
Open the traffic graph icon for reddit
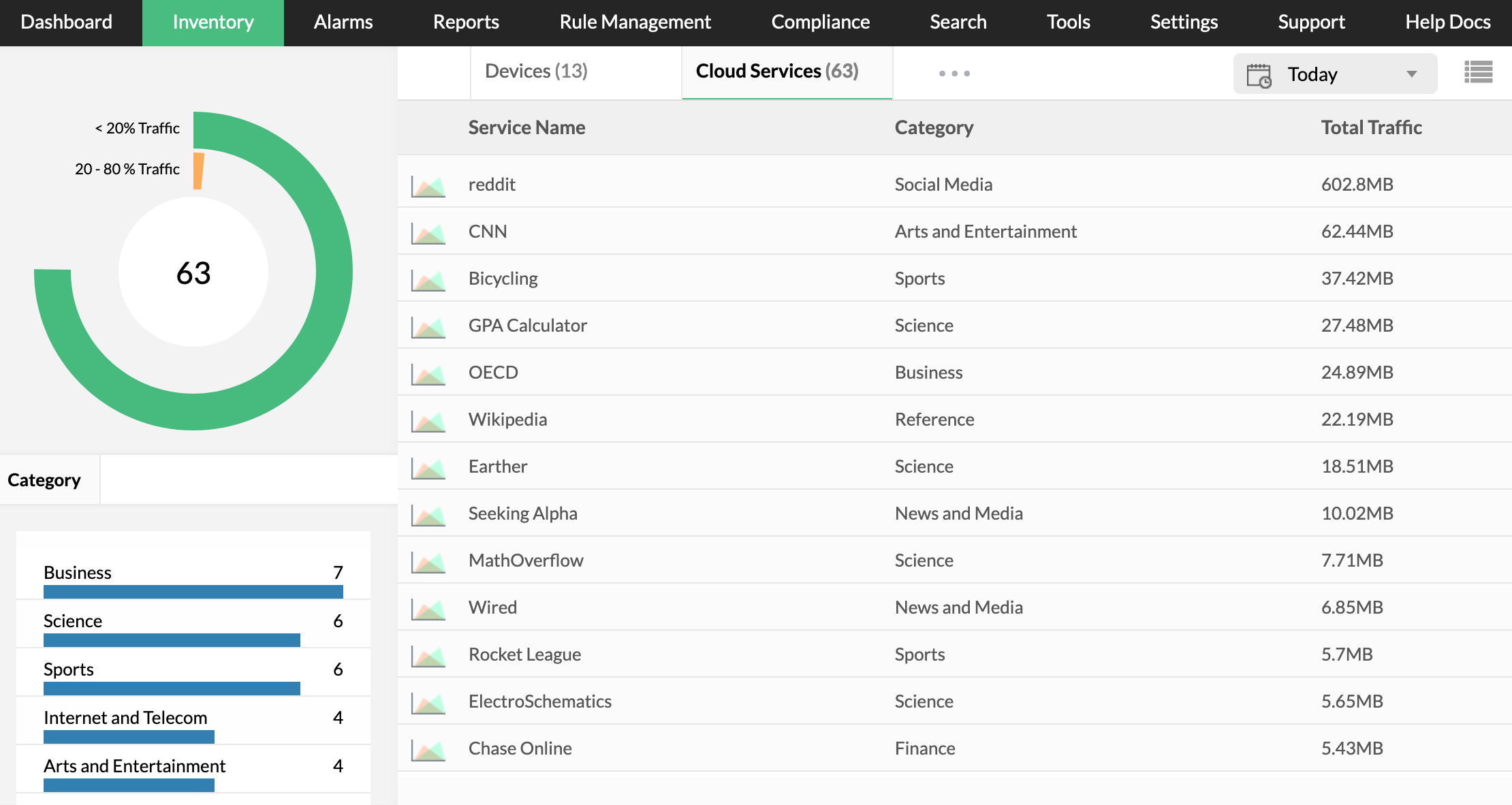click(428, 184)
